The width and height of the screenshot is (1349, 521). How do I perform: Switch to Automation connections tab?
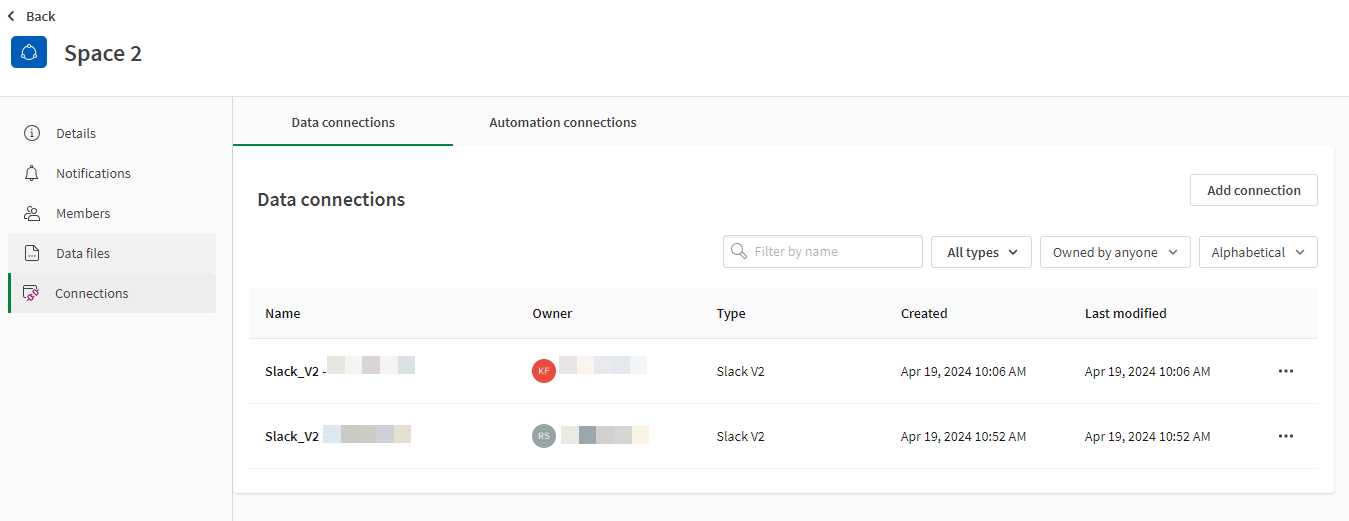(563, 122)
